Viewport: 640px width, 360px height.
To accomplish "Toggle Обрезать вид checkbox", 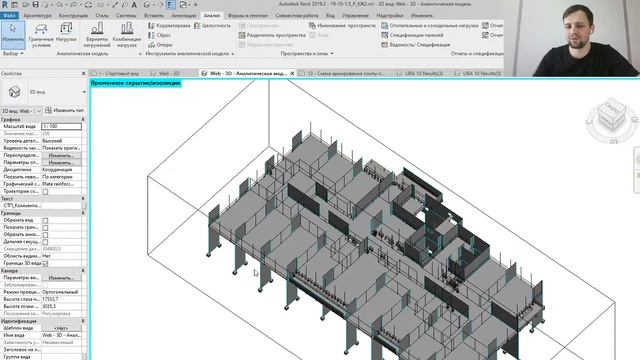I will tap(45, 220).
